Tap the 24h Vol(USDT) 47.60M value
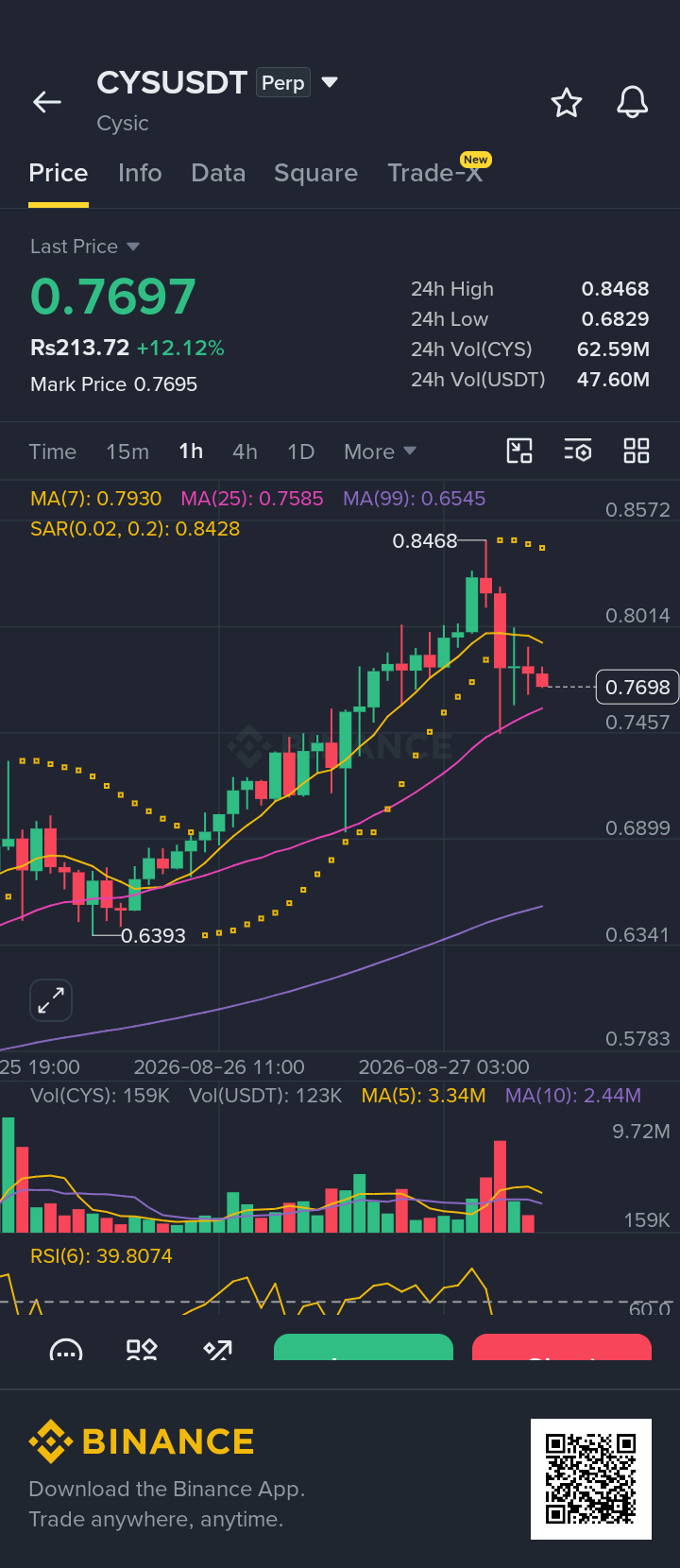 click(x=613, y=380)
